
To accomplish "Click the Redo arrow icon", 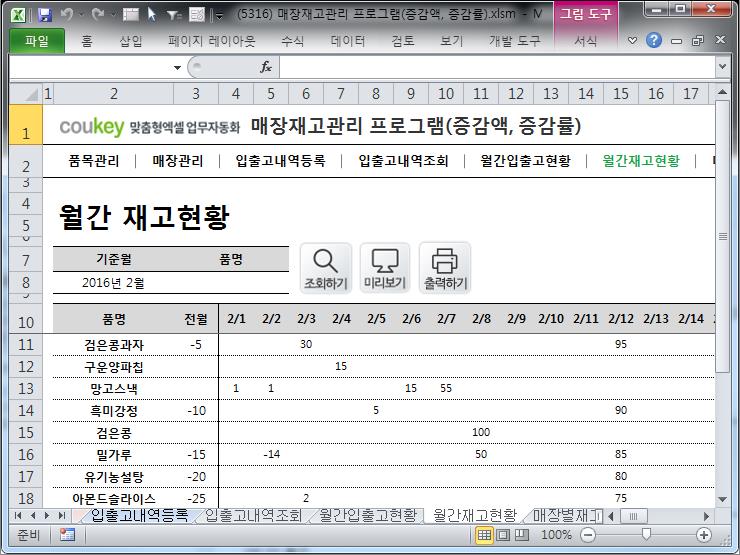I will (x=98, y=15).
